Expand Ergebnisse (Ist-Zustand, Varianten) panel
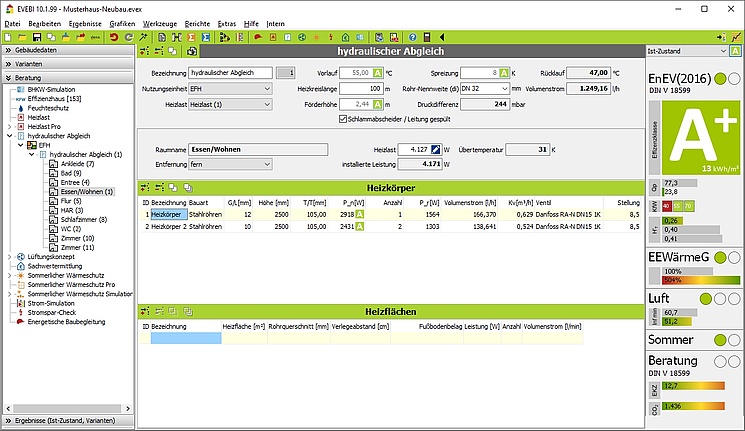The height and width of the screenshot is (431, 745). (68, 421)
